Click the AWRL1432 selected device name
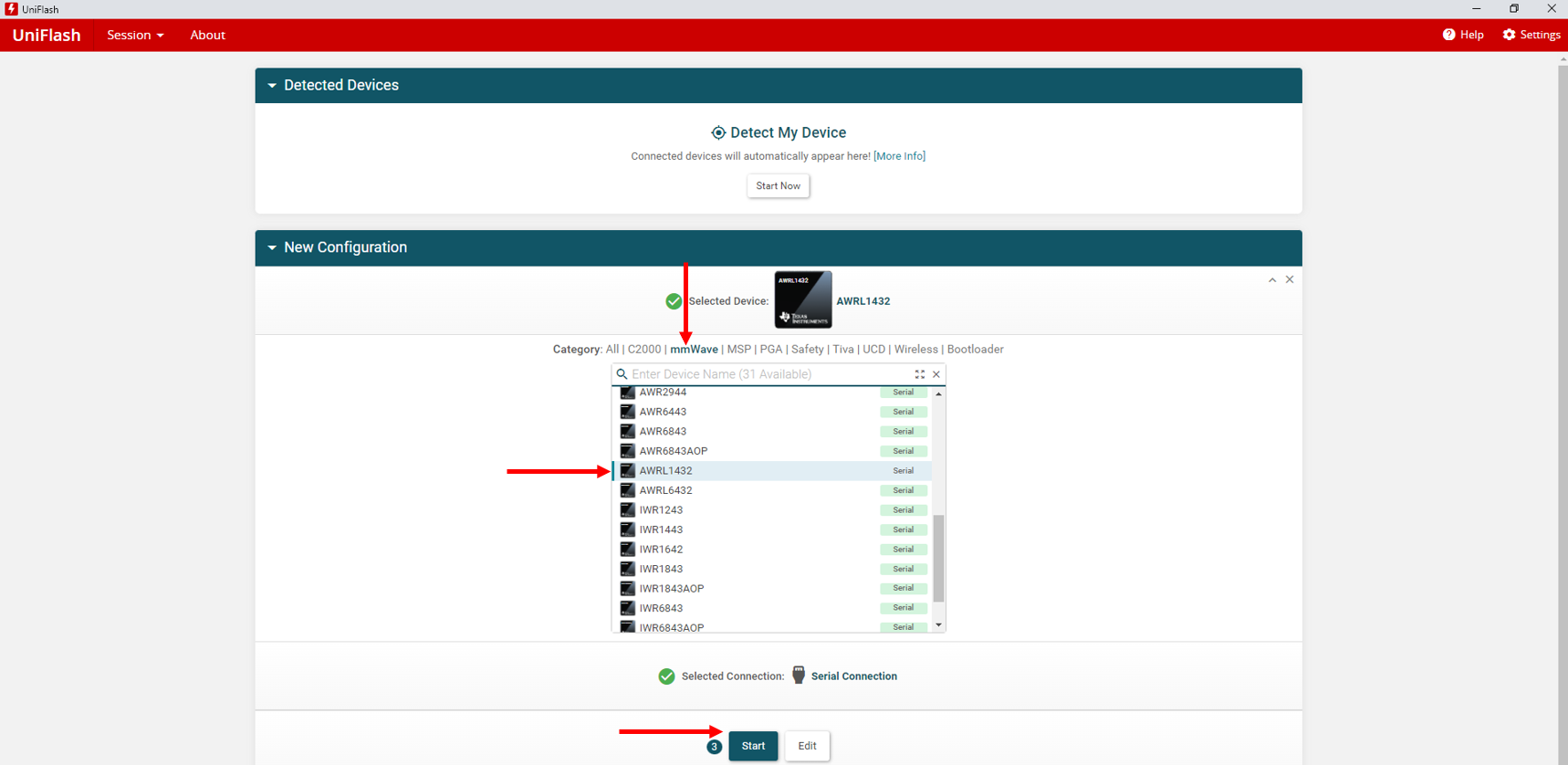The height and width of the screenshot is (765, 1568). click(862, 301)
